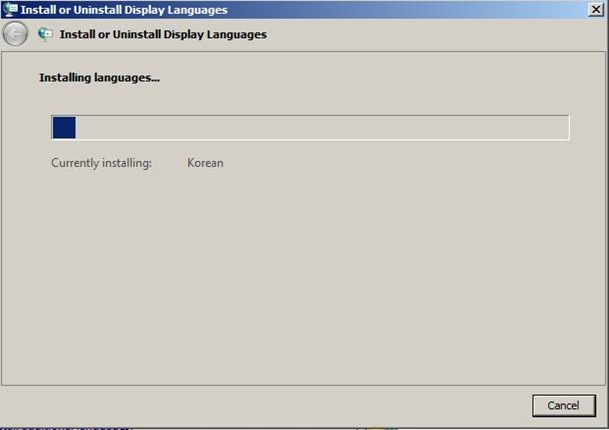Click the Cancel button
The width and height of the screenshot is (609, 430).
pos(564,406)
